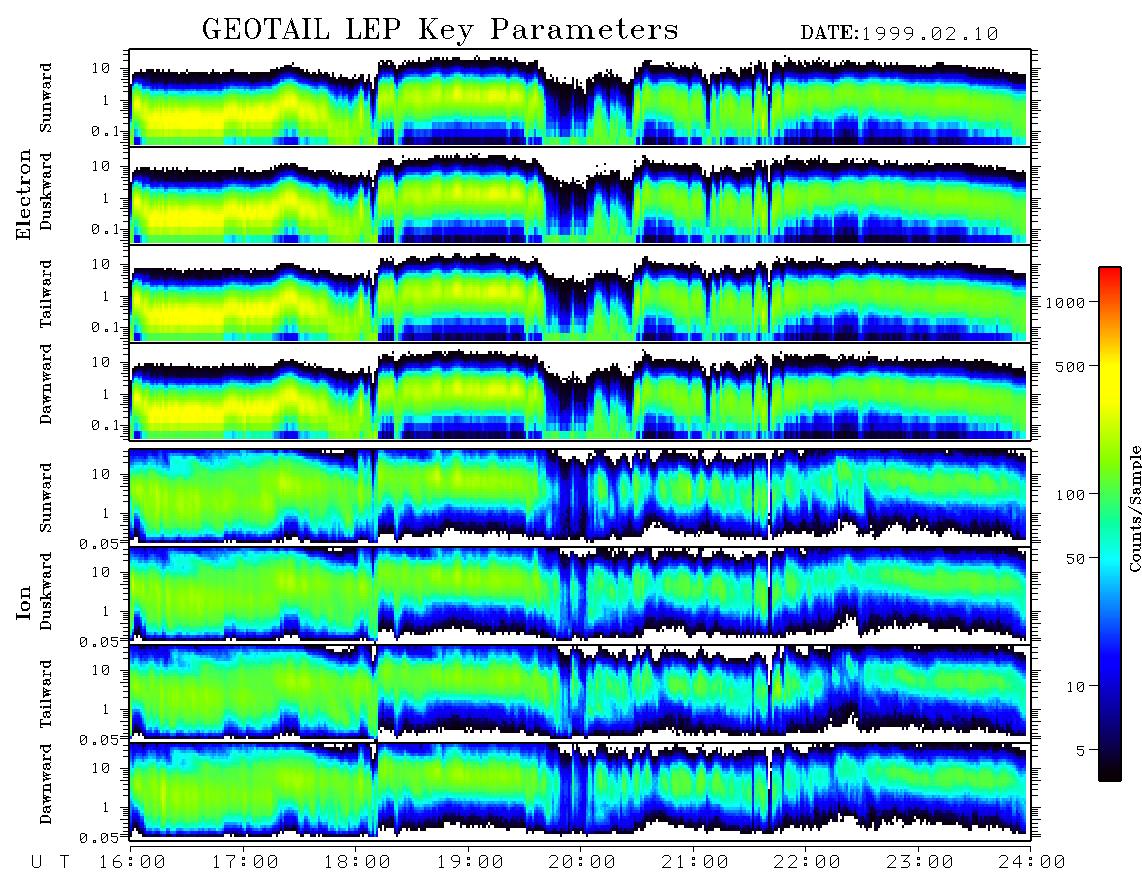
Task: Click the Sunward label of the Ion group
Action: pyautogui.click(x=46, y=498)
